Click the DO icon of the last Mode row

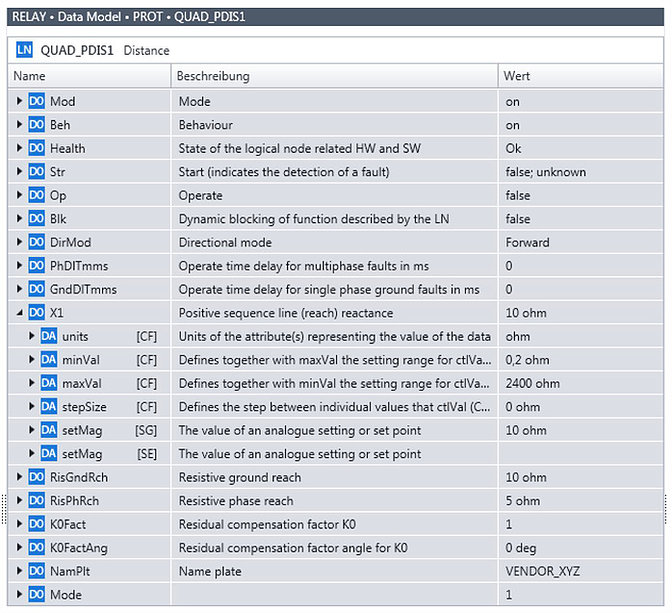click(36, 595)
